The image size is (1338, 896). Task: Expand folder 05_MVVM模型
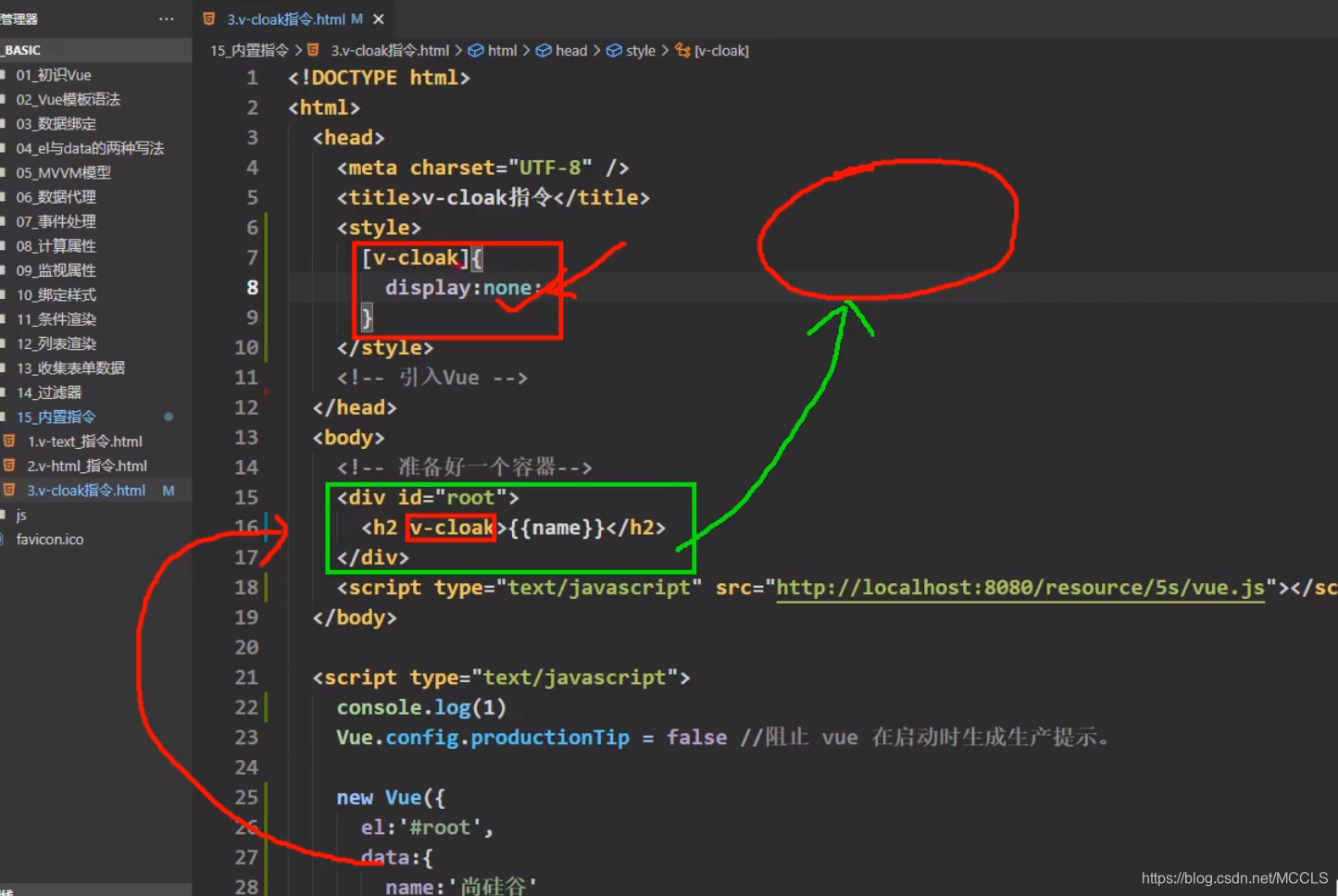[63, 172]
